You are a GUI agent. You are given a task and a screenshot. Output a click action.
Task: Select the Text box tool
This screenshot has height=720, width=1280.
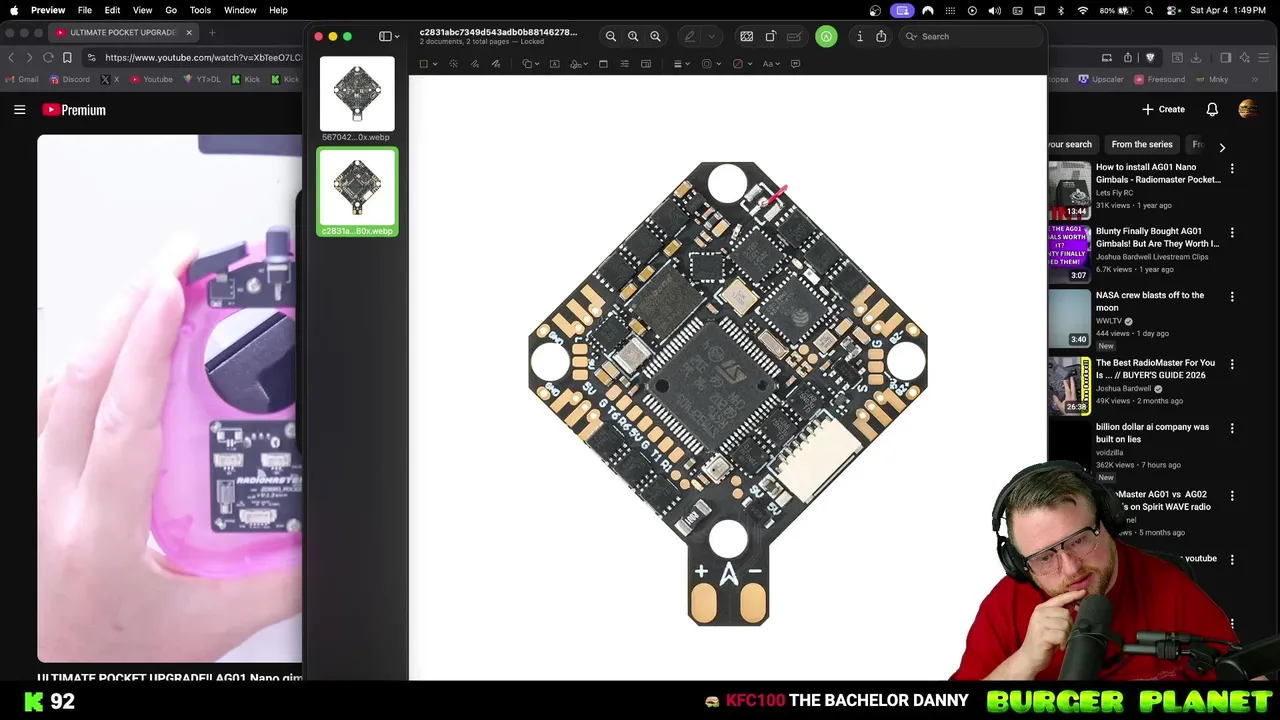(556, 64)
